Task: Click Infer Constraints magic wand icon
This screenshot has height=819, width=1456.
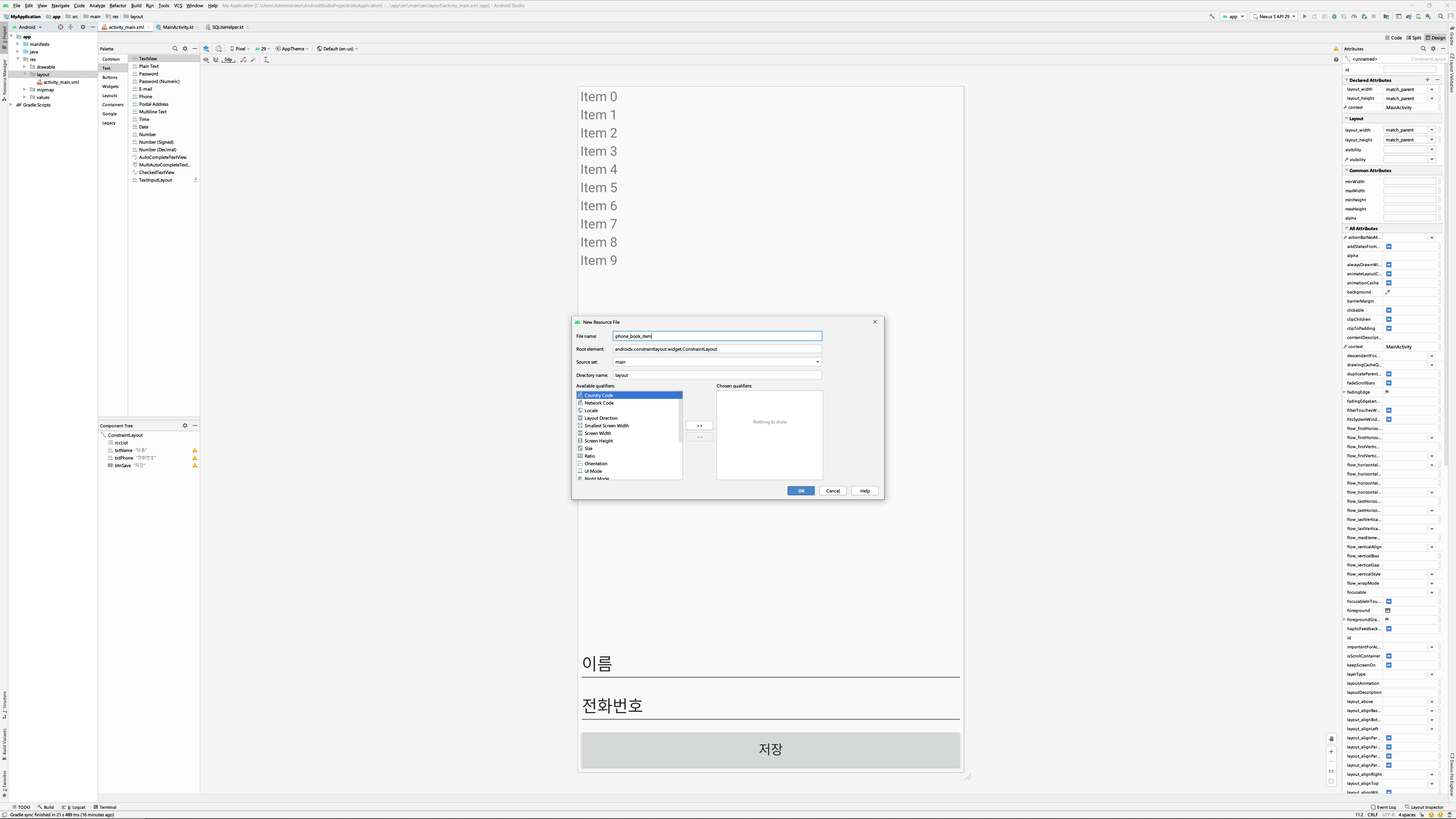Action: 253,60
